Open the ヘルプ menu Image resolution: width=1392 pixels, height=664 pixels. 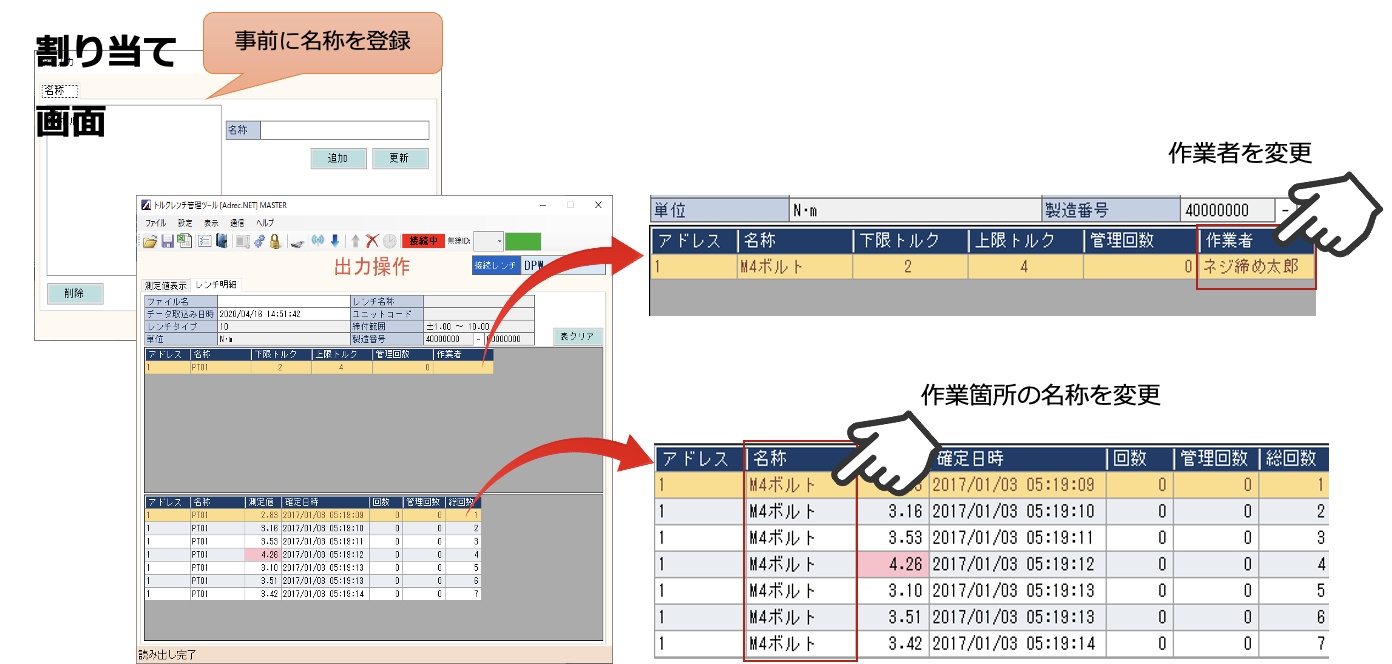265,223
